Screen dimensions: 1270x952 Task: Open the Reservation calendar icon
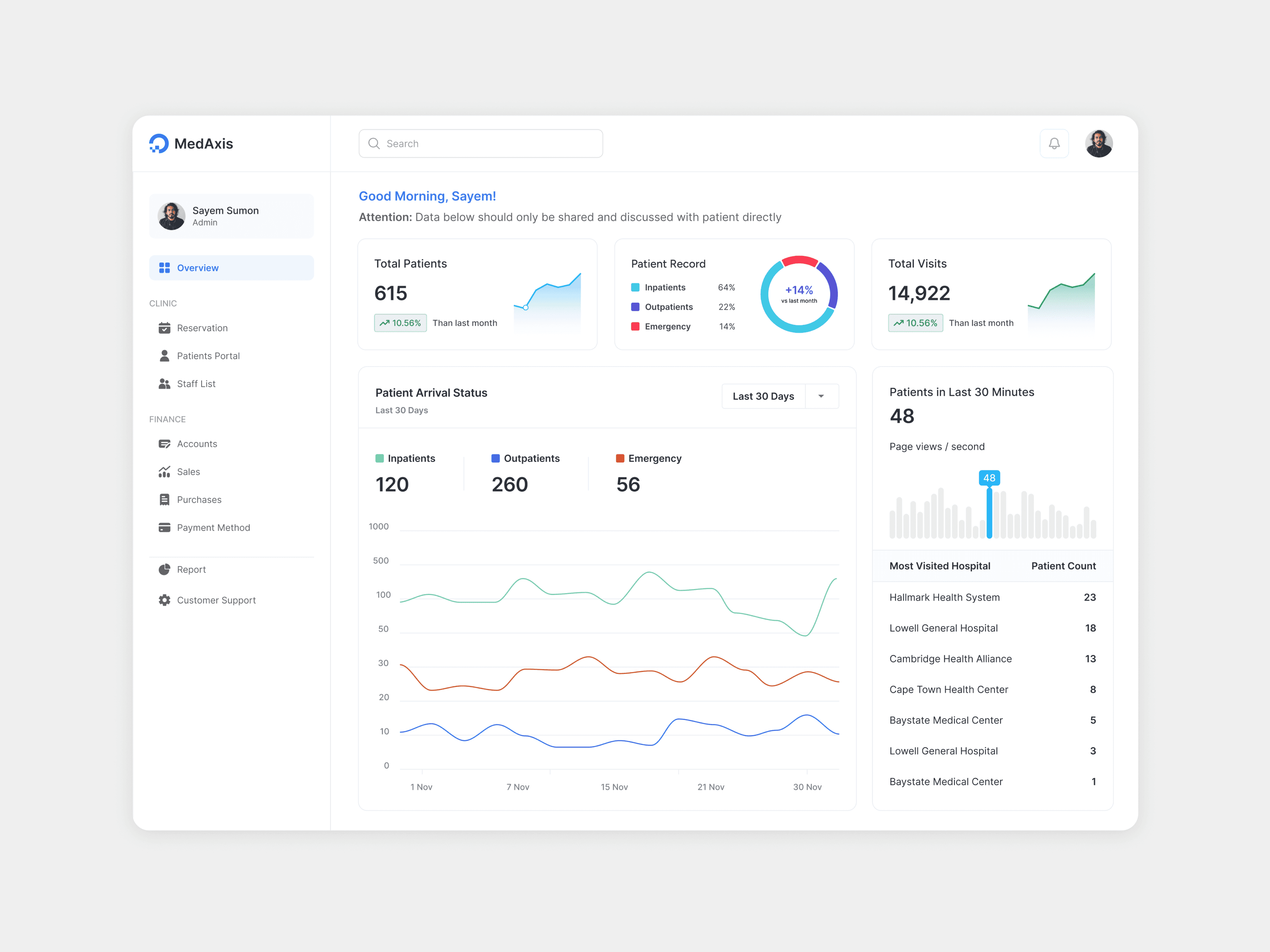(164, 328)
